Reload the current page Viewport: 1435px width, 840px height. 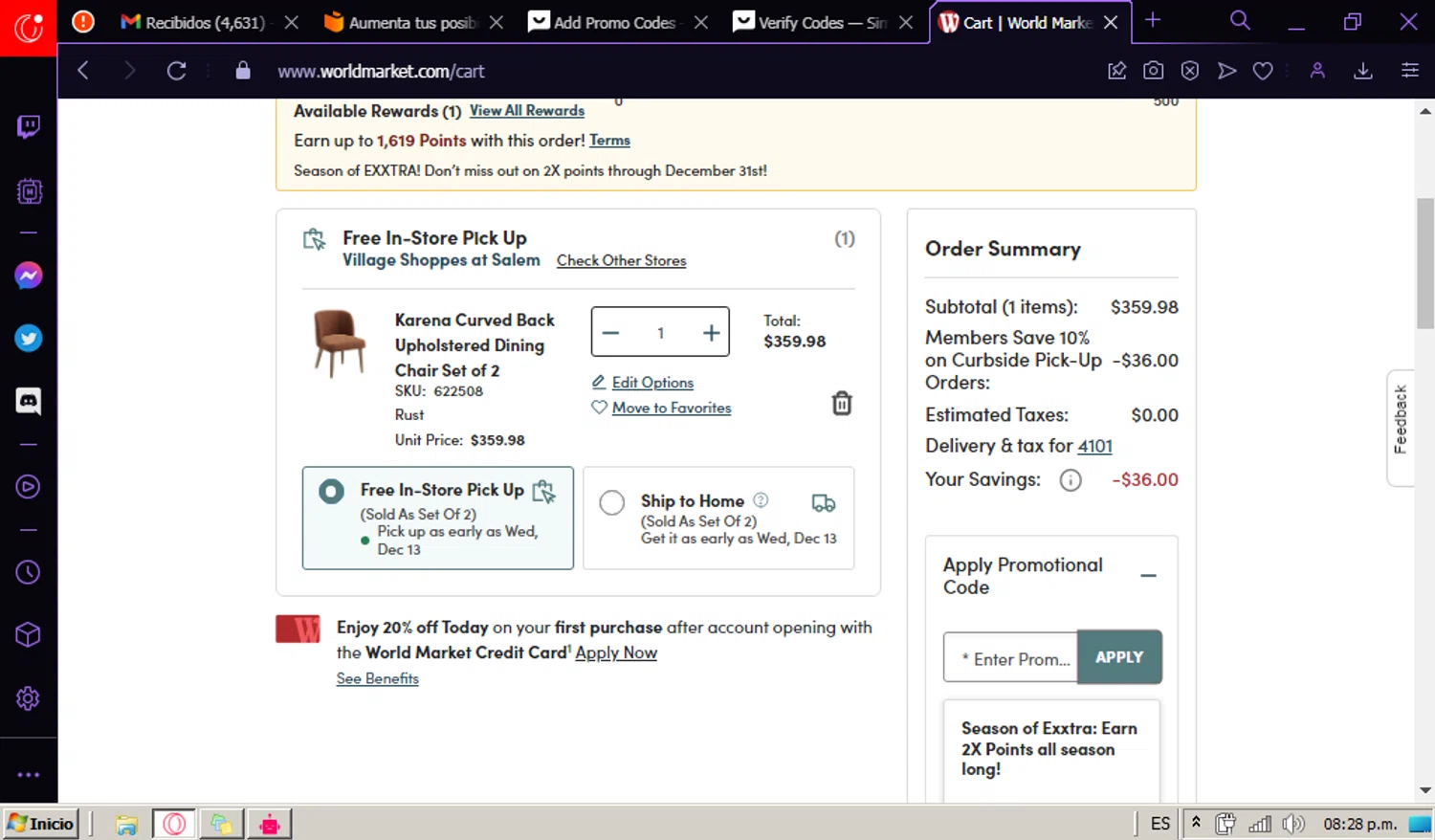click(176, 71)
